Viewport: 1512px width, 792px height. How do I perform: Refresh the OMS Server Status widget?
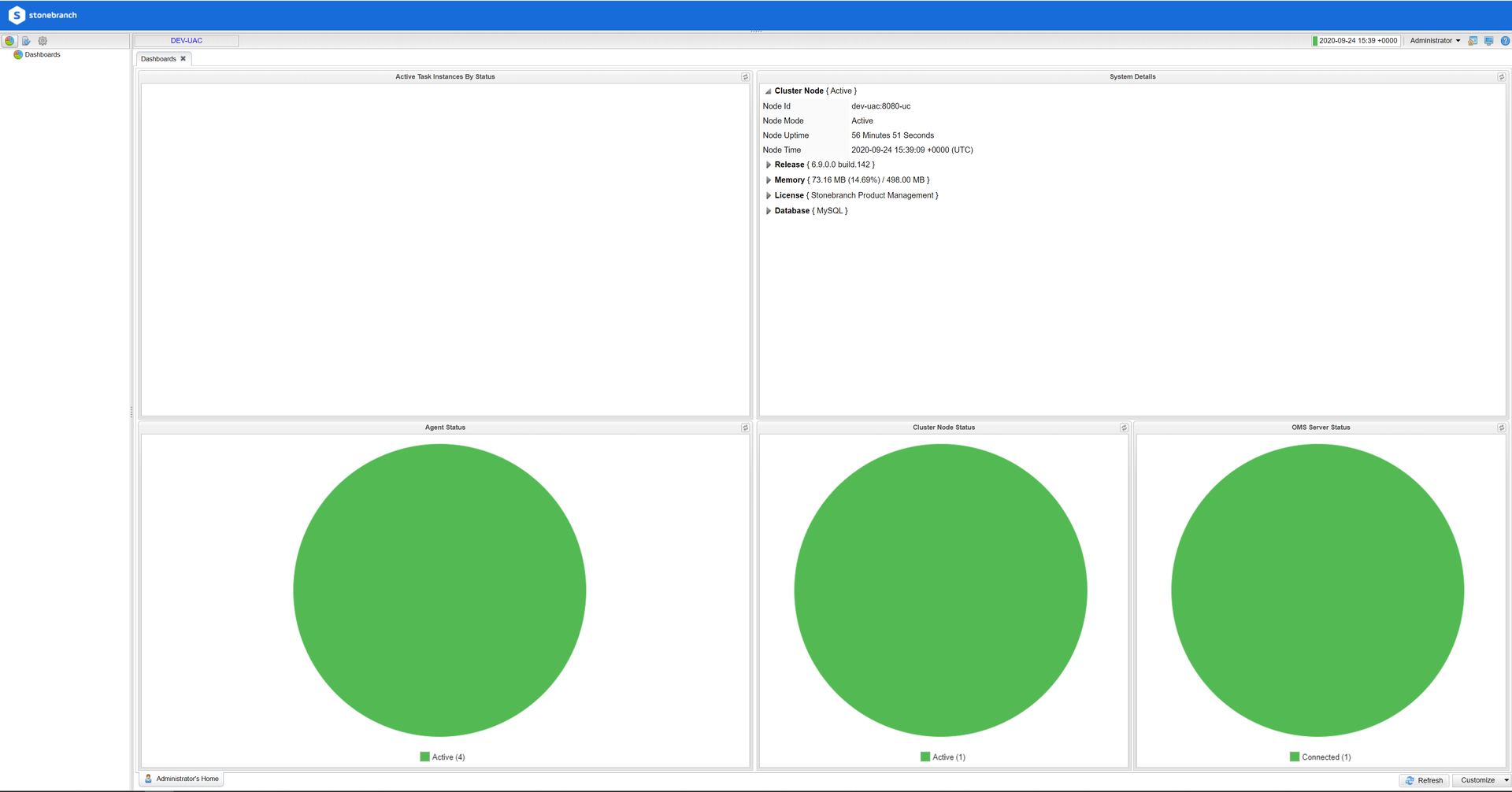(1501, 428)
